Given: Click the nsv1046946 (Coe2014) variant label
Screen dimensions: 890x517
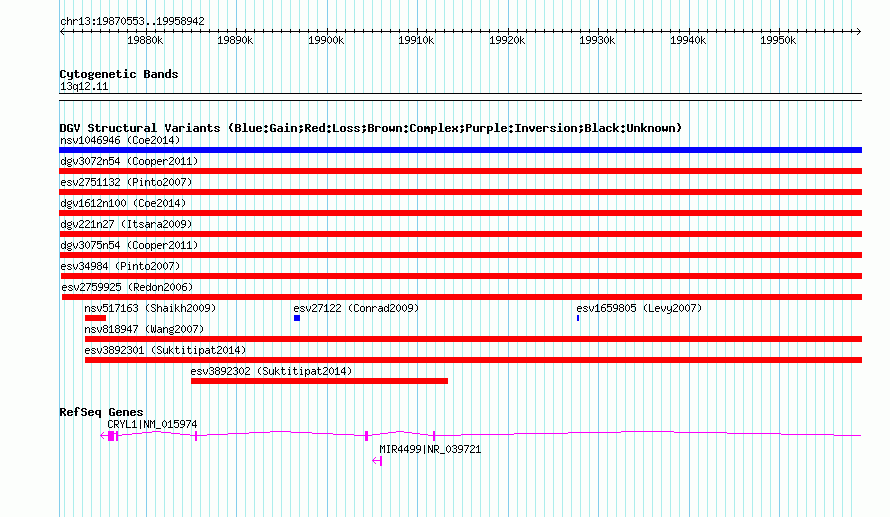Looking at the screenshot, I should 120,140.
